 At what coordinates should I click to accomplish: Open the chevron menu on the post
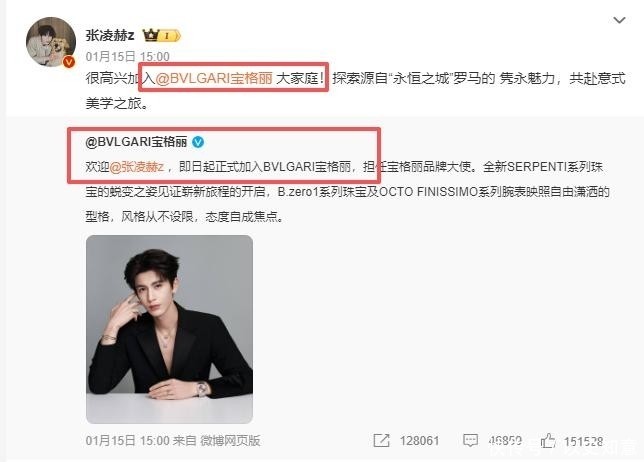pos(619,20)
